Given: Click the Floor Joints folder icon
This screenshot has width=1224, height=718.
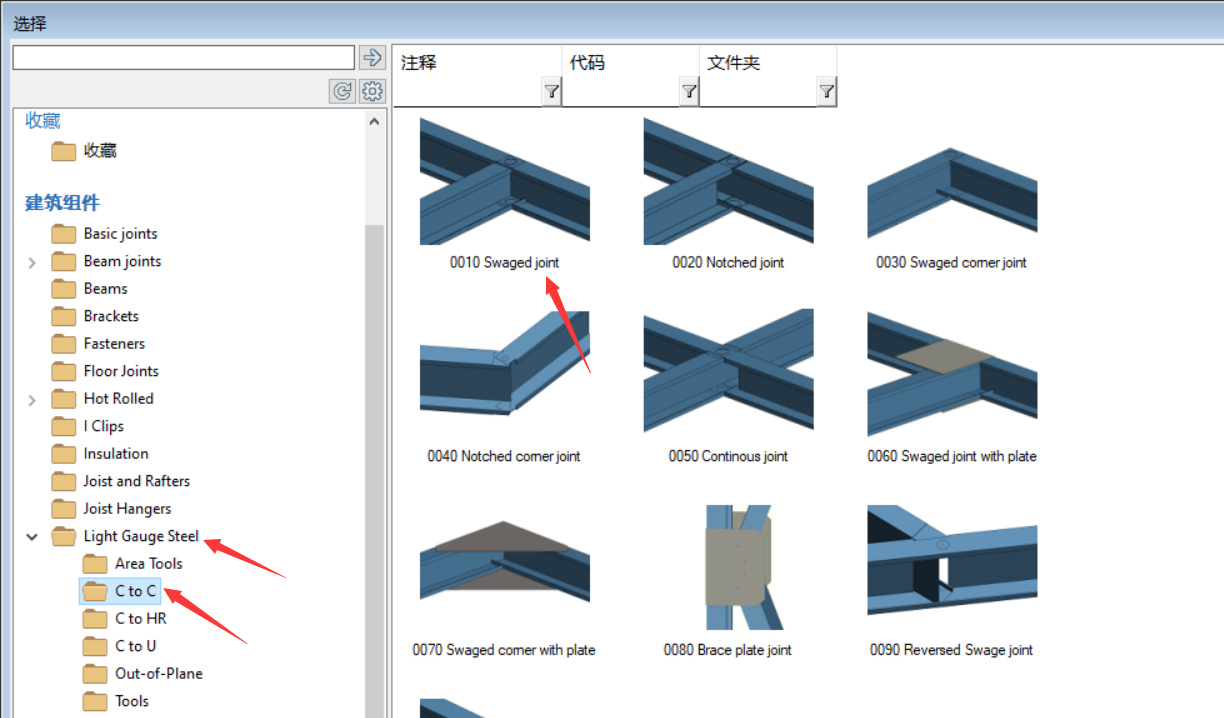Looking at the screenshot, I should [64, 371].
